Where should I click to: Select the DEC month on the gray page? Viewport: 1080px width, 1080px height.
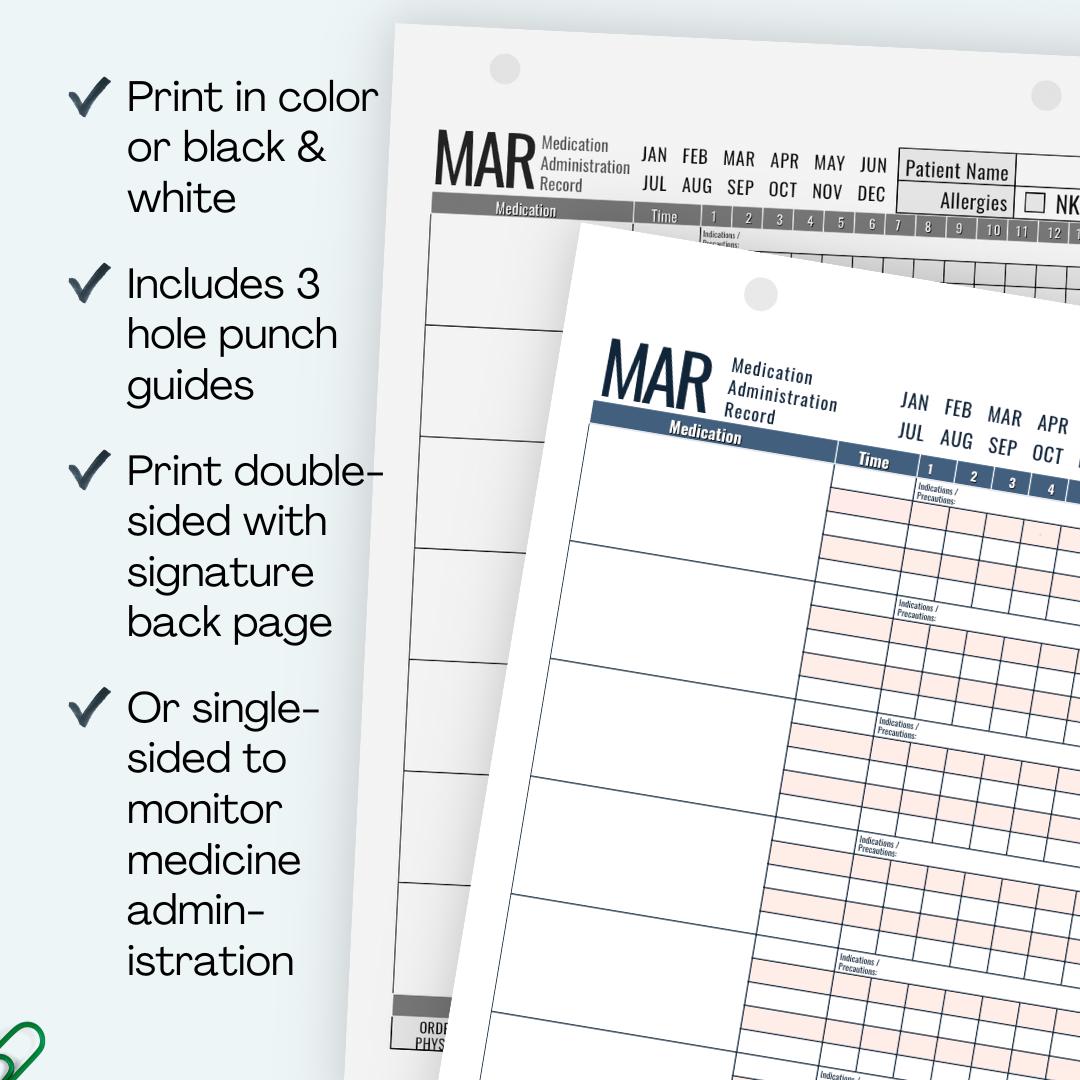[871, 194]
